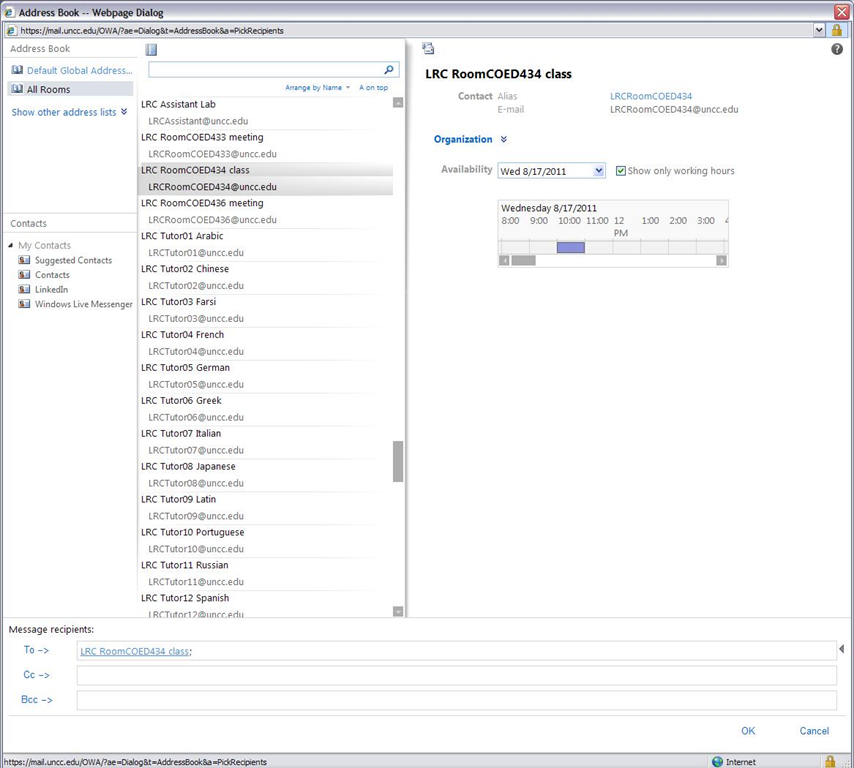This screenshot has height=768, width=854.
Task: Toggle Show only working hours checkbox
Action: [621, 171]
